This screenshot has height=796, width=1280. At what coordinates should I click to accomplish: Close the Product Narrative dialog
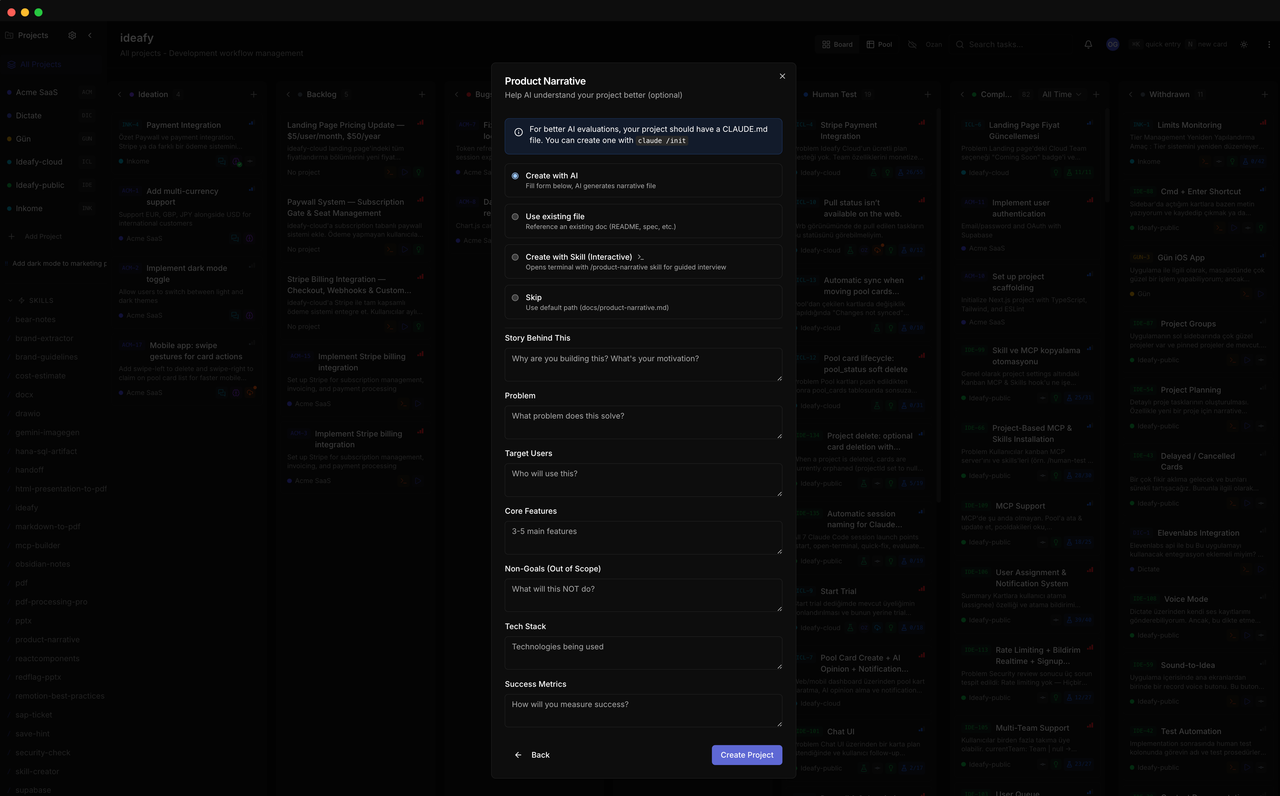coord(782,76)
